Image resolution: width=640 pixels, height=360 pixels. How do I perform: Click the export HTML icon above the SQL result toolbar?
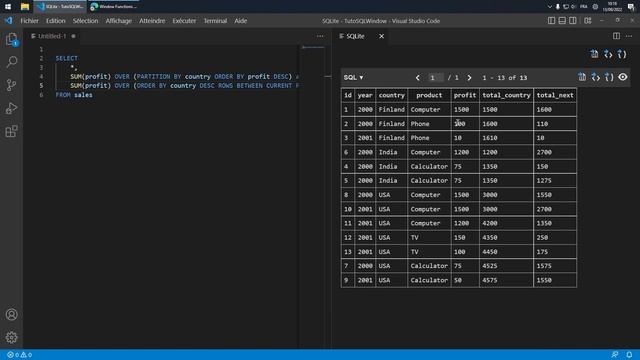click(x=608, y=54)
